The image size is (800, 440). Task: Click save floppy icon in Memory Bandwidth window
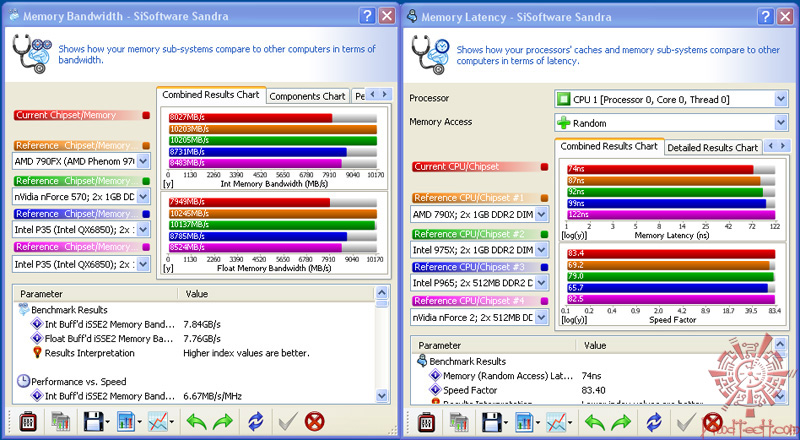point(93,422)
